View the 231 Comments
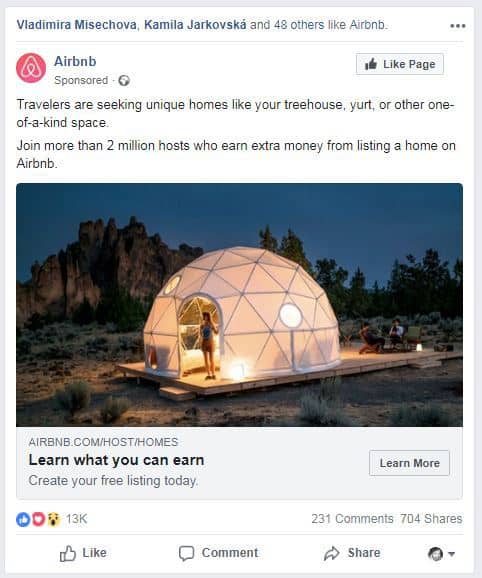 pos(352,519)
